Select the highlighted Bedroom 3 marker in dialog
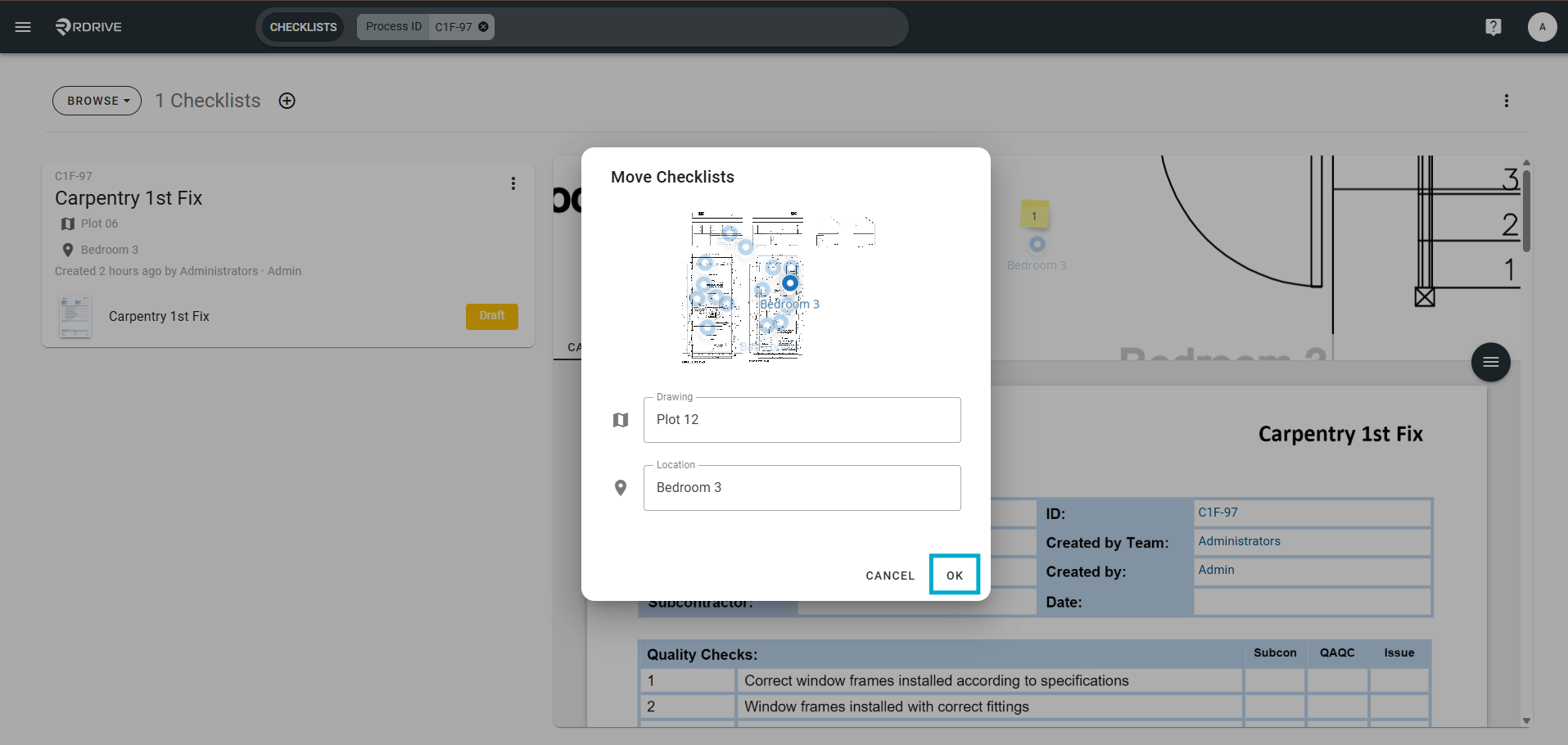This screenshot has width=1568, height=745. pyautogui.click(x=790, y=283)
